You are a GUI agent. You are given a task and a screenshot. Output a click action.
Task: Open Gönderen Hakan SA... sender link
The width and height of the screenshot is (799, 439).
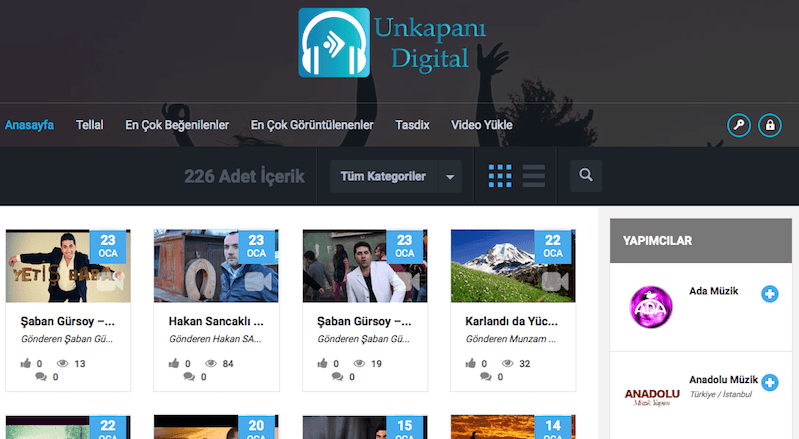(x=215, y=339)
